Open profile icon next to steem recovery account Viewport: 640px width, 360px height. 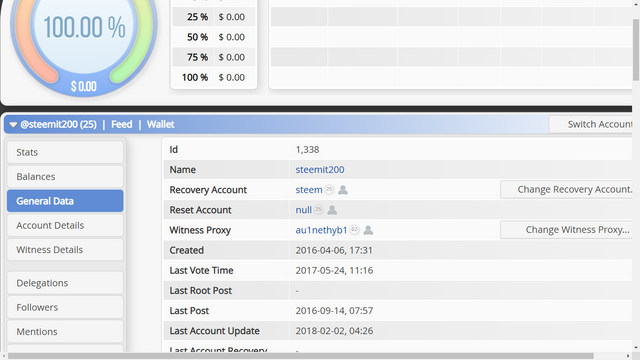[x=343, y=190]
